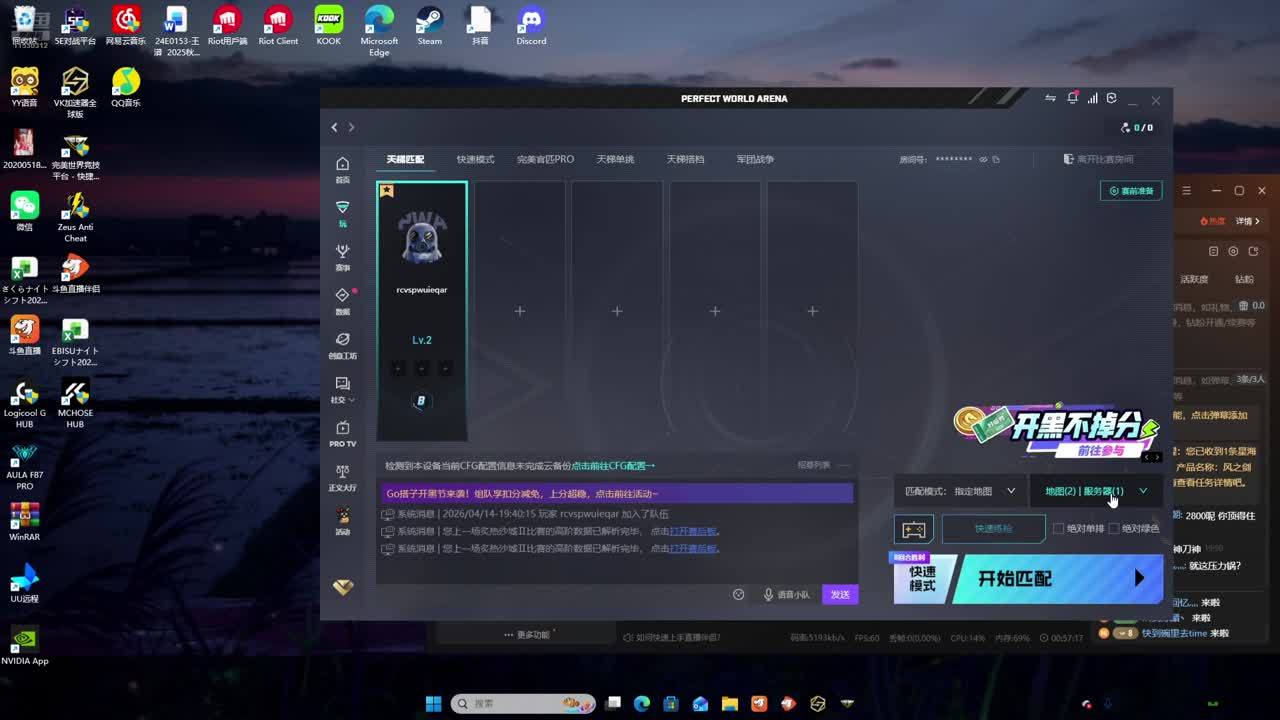Switch to the 快速模式 tab
The height and width of the screenshot is (720, 1280).
[475, 159]
